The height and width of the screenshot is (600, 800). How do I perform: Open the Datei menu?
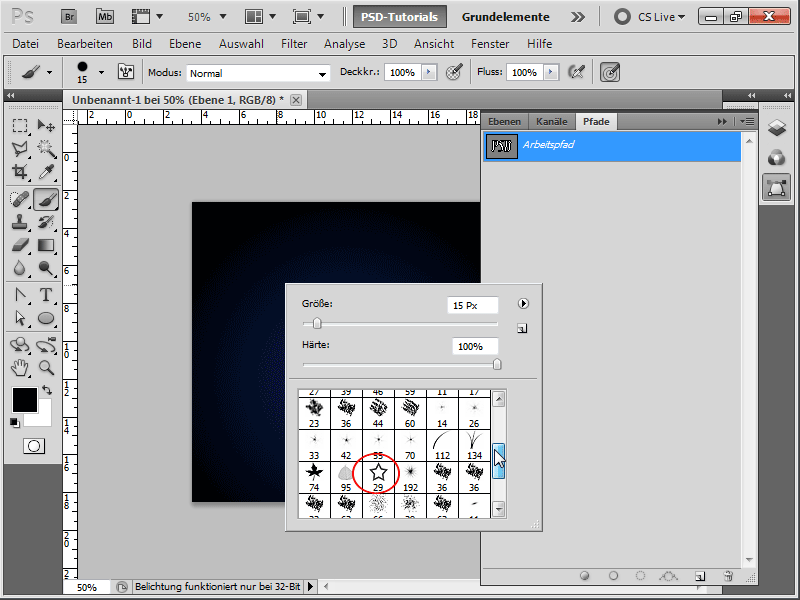click(x=26, y=44)
